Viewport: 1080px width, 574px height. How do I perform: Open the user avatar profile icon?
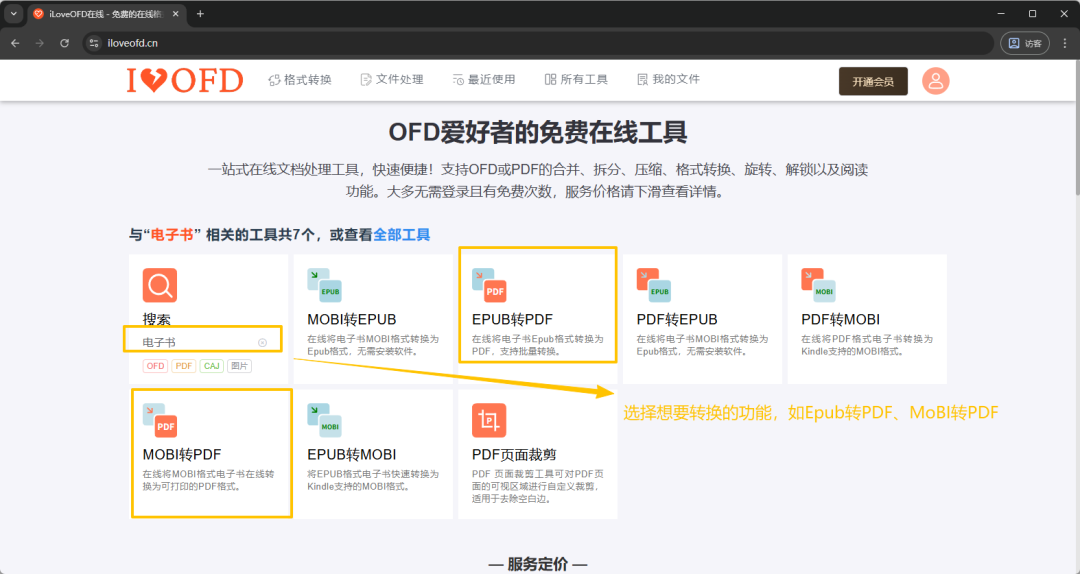click(935, 81)
